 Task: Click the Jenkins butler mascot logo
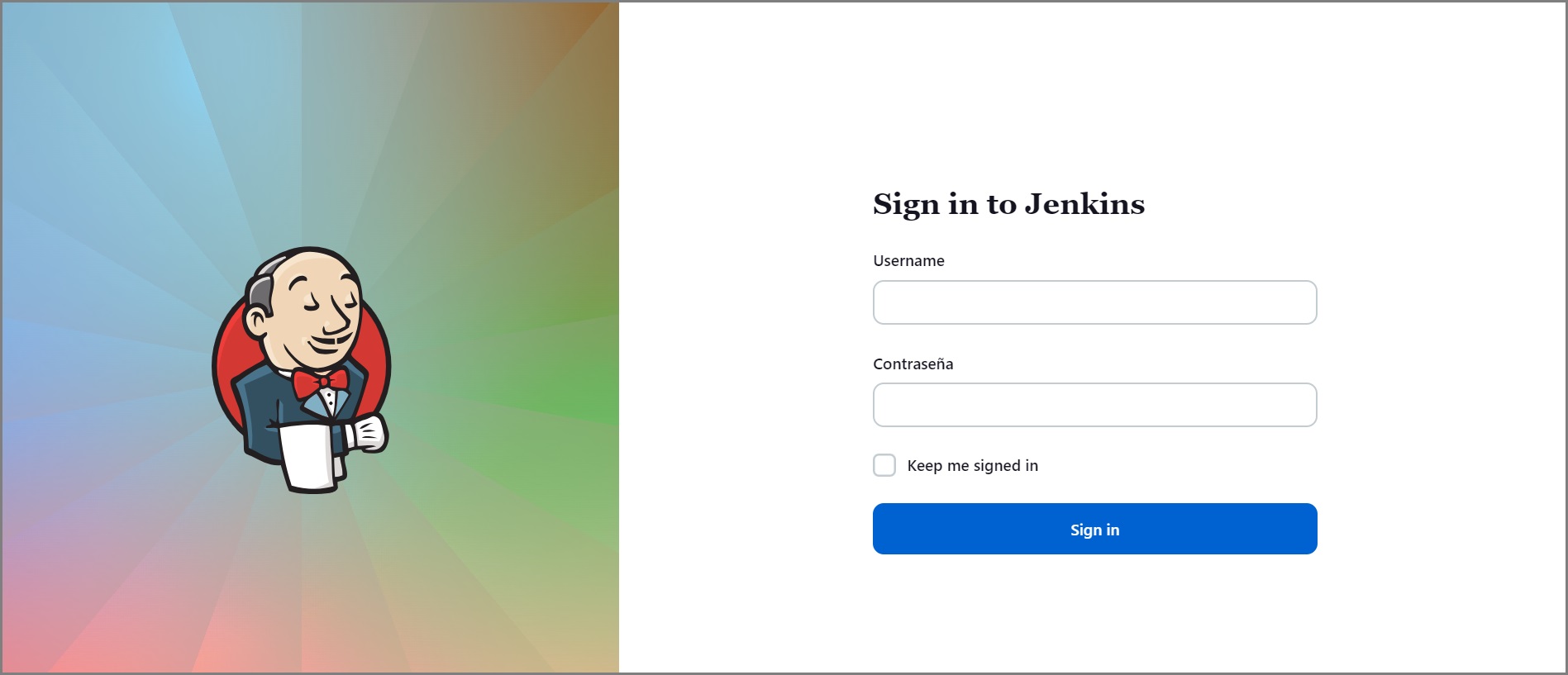pyautogui.click(x=302, y=369)
